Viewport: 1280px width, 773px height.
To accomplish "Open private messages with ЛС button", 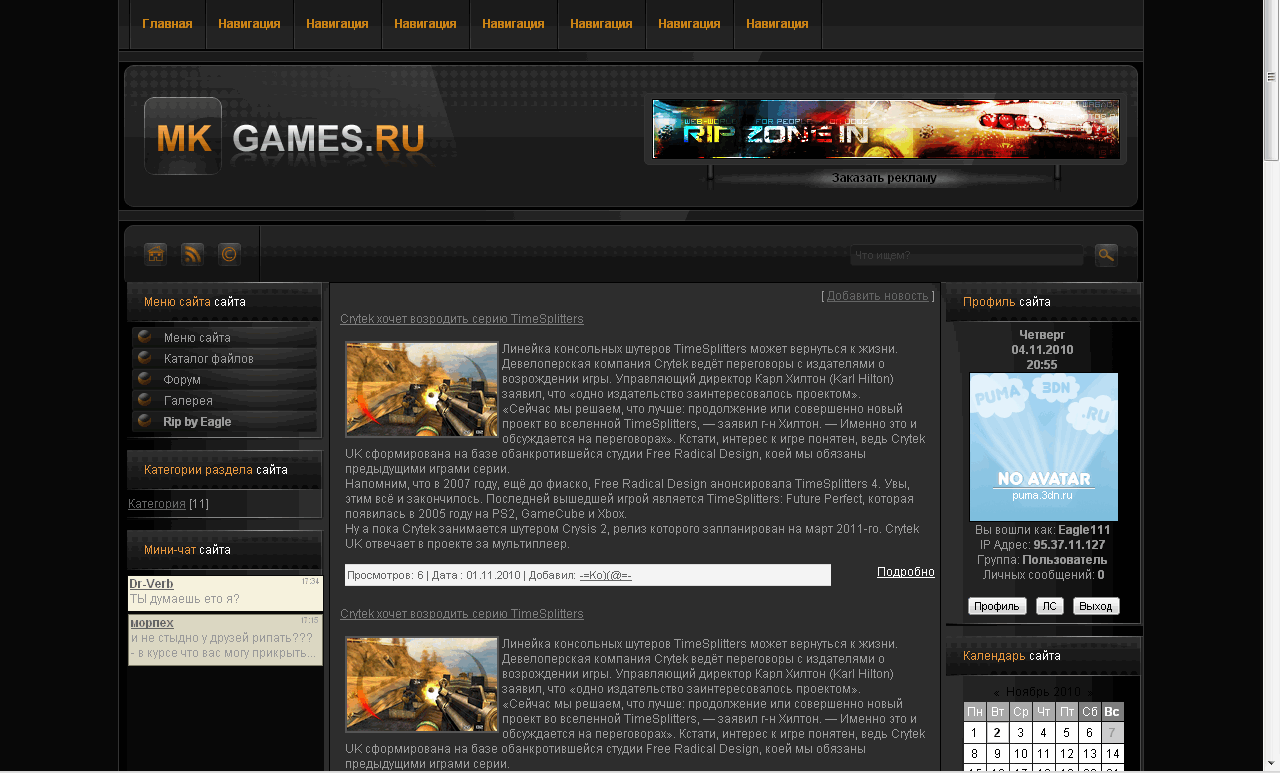I will pyautogui.click(x=1050, y=606).
